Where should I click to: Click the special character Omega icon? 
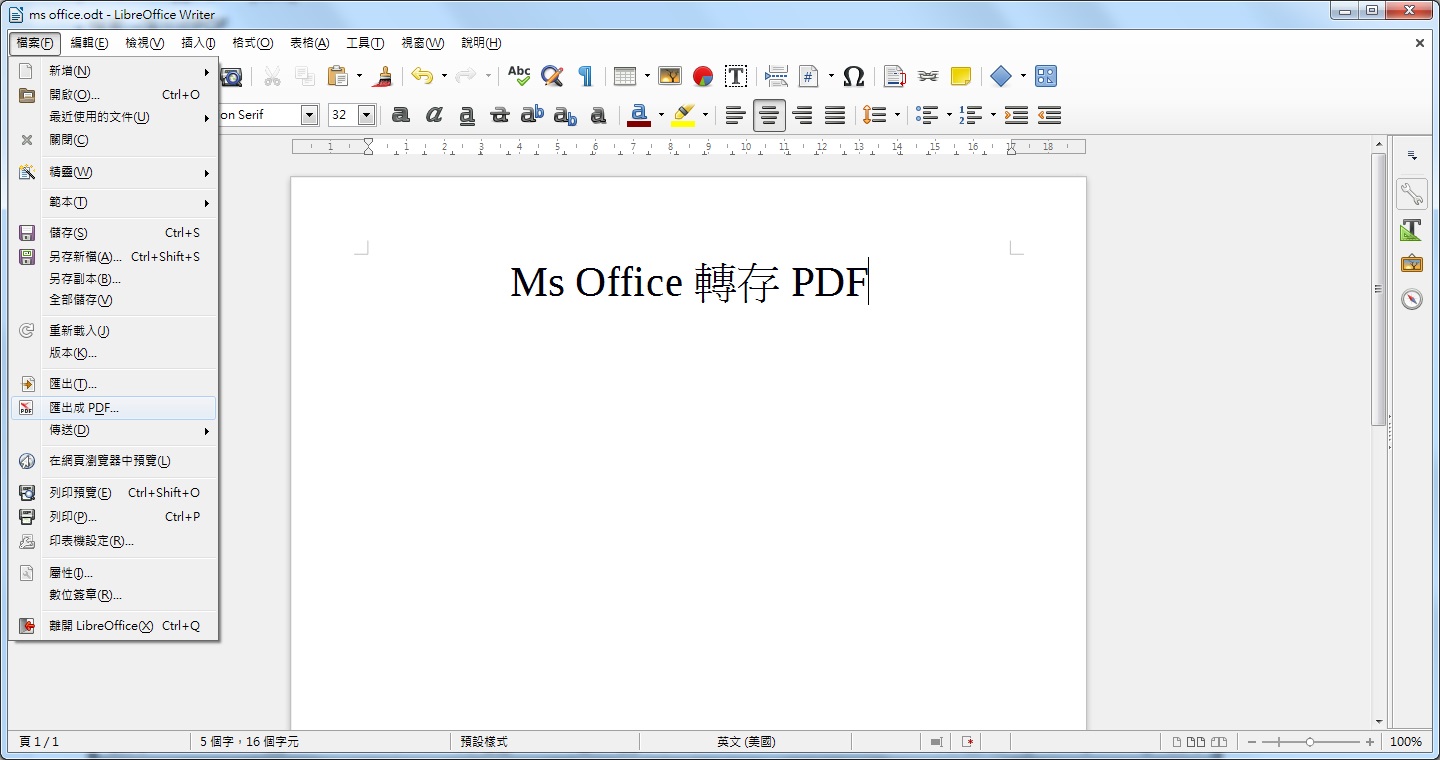pyautogui.click(x=853, y=77)
